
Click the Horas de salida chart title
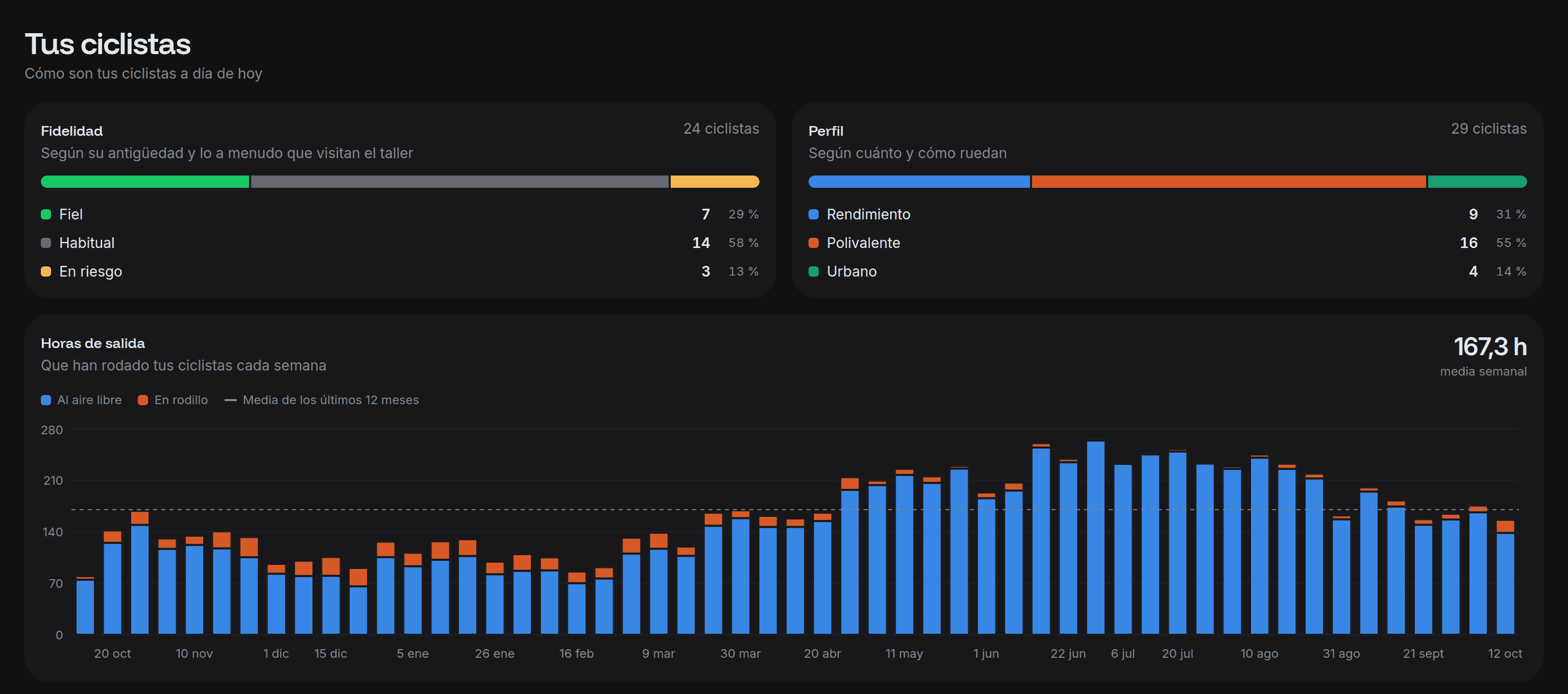pos(92,343)
